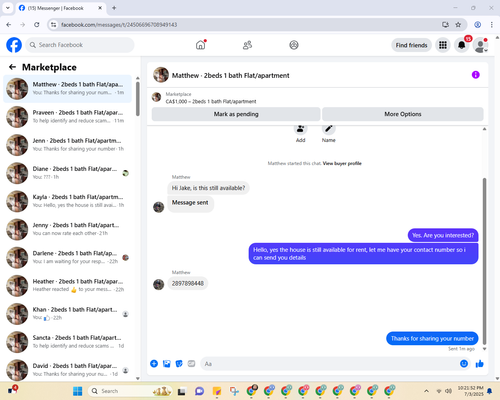Open the Chrome three-dot menu
The image size is (500, 400).
491,25
